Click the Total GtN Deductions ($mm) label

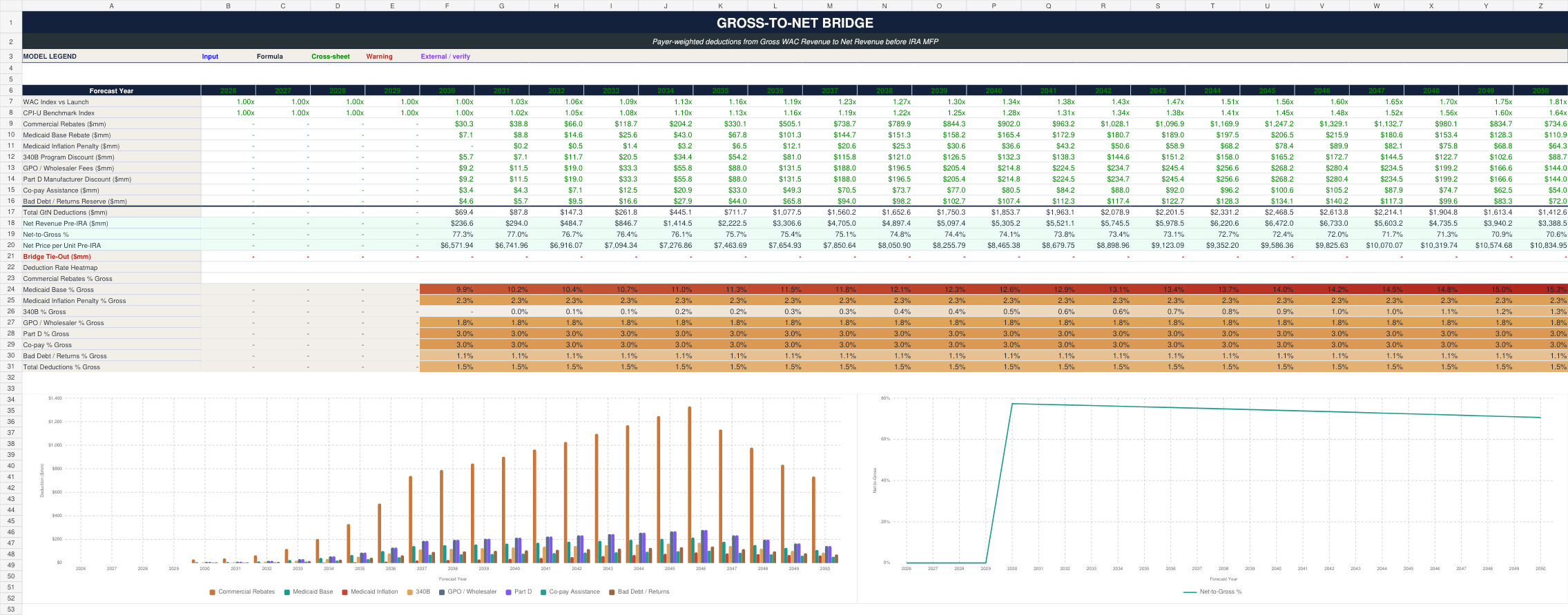(x=65, y=212)
